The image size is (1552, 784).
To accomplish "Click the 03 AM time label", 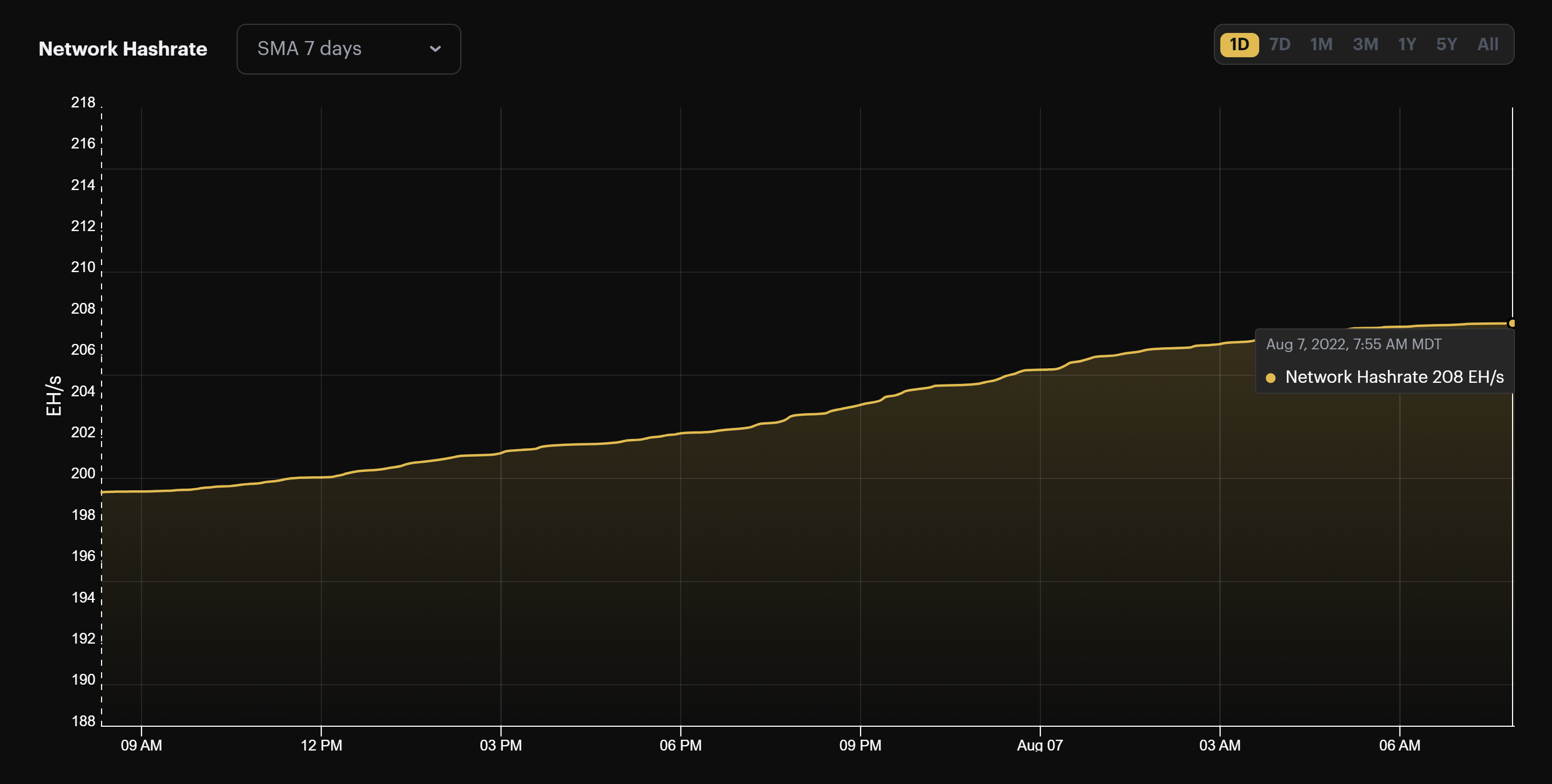I will 1219,746.
